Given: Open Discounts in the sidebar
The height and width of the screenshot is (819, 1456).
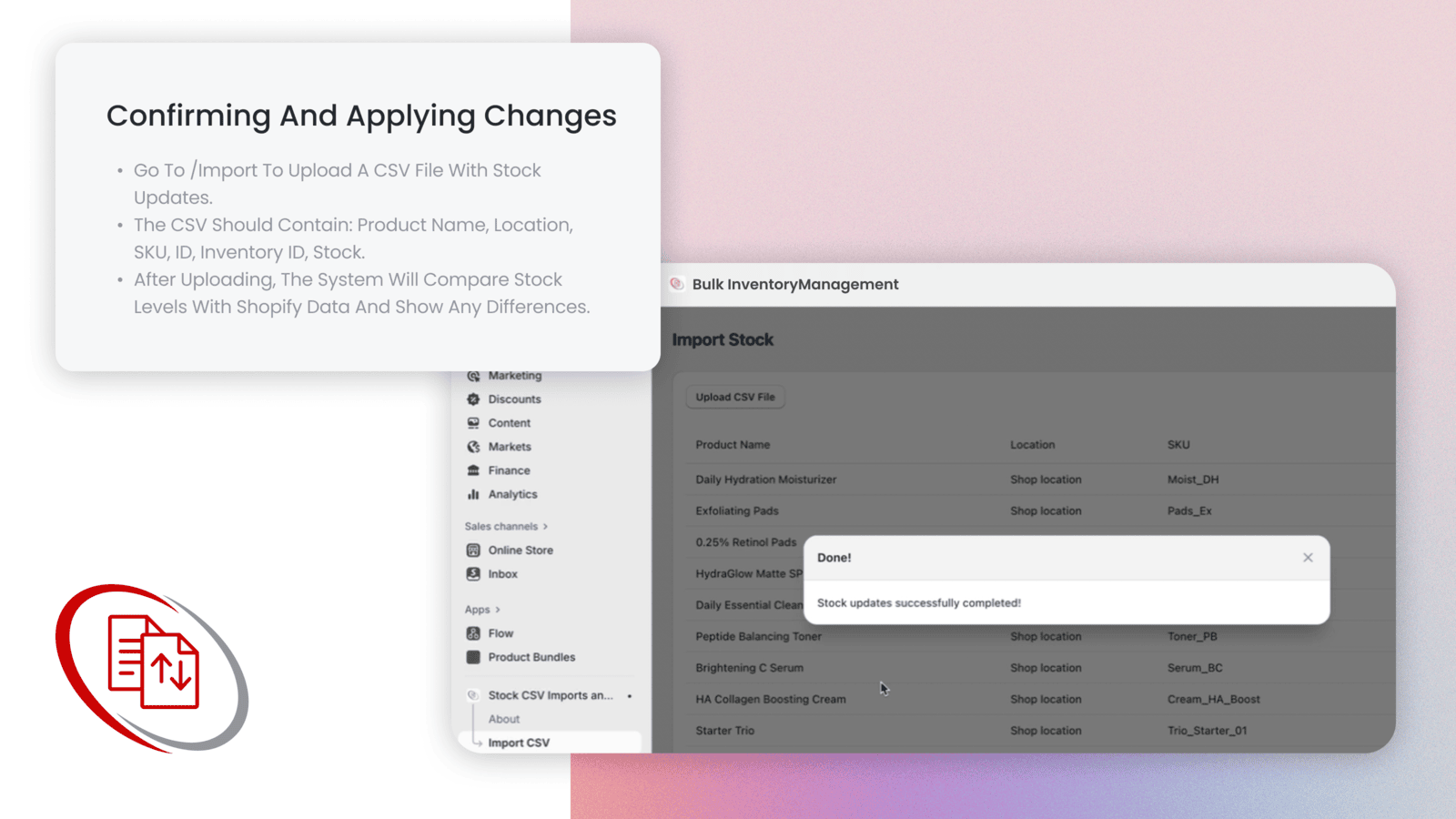Looking at the screenshot, I should tap(514, 399).
